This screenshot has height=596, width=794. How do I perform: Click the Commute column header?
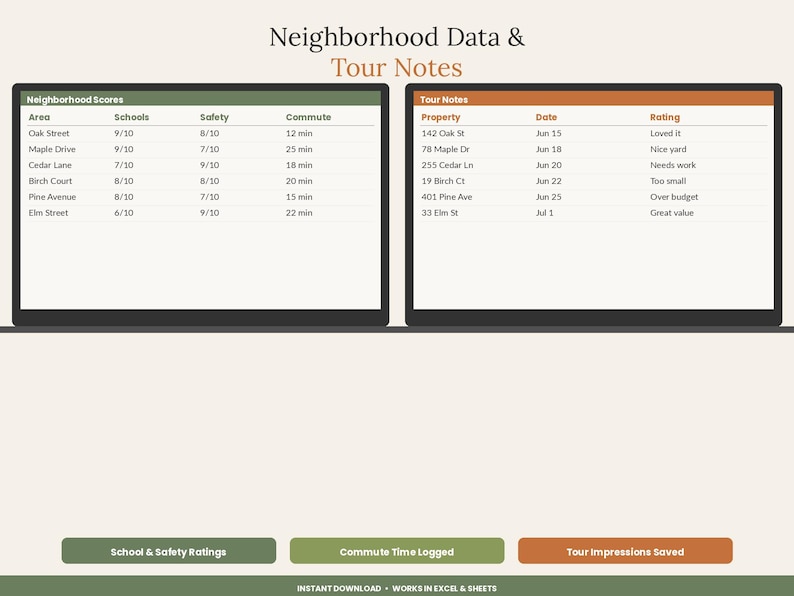click(x=308, y=117)
